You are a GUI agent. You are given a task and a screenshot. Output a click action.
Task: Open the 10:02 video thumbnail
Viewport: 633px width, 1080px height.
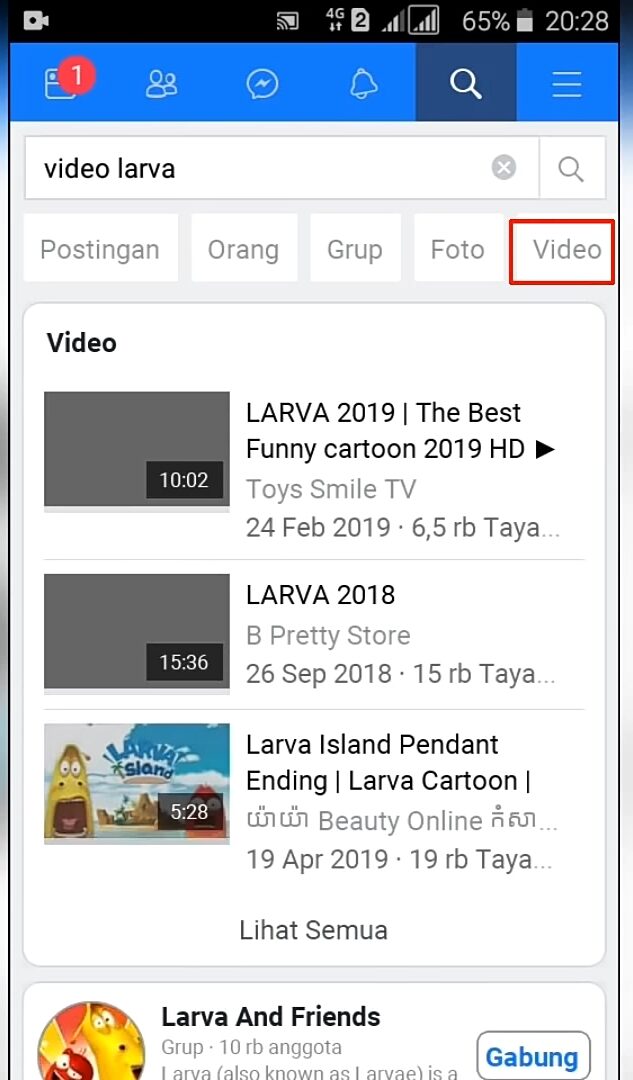pos(136,451)
